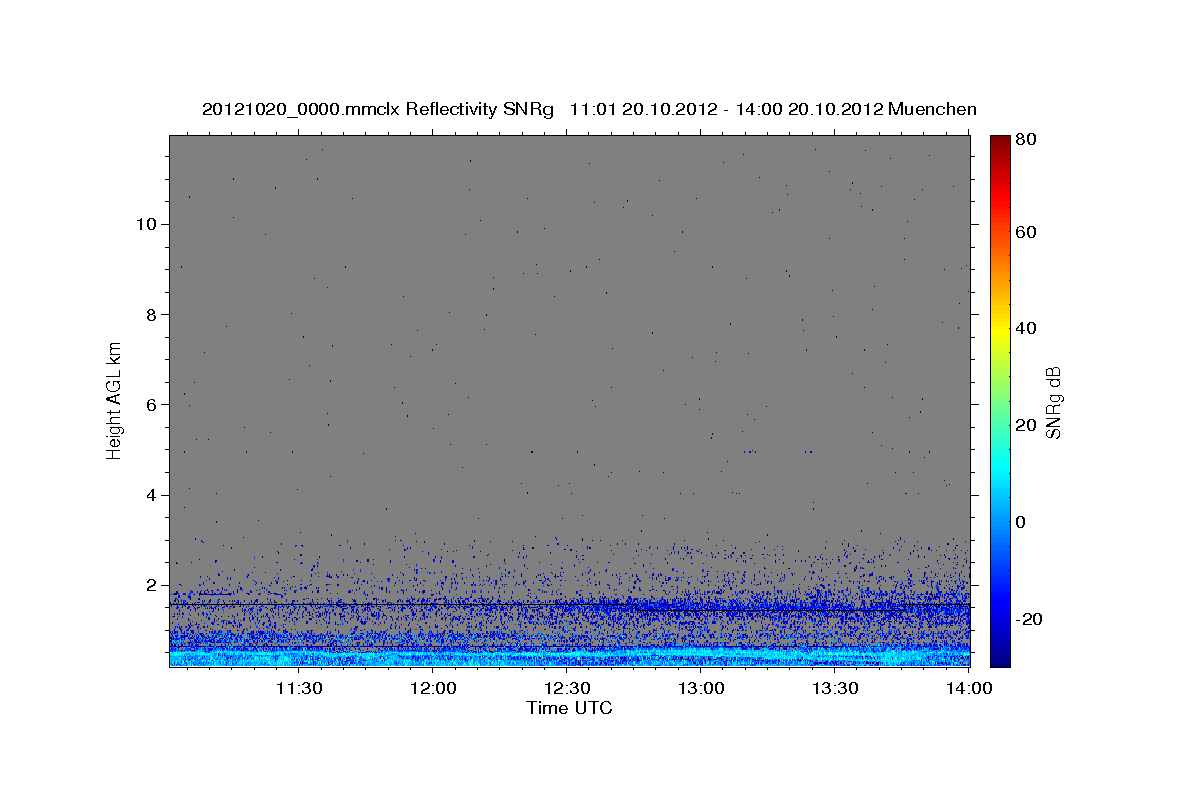Click the black horizontal line near 1.5 km
This screenshot has height=800, width=1200.
coord(569,605)
